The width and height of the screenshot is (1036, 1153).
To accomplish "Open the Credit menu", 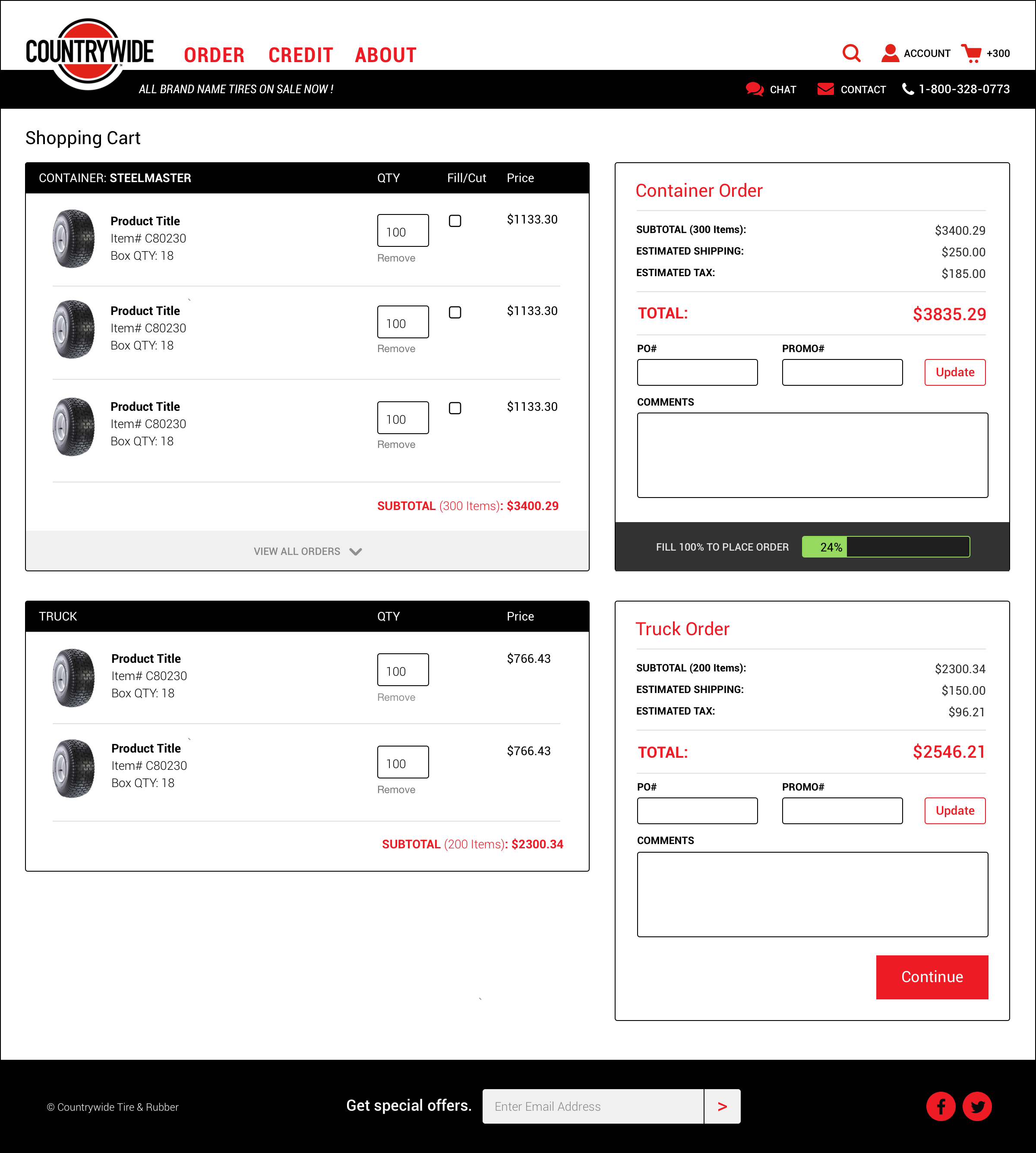I will click(300, 55).
